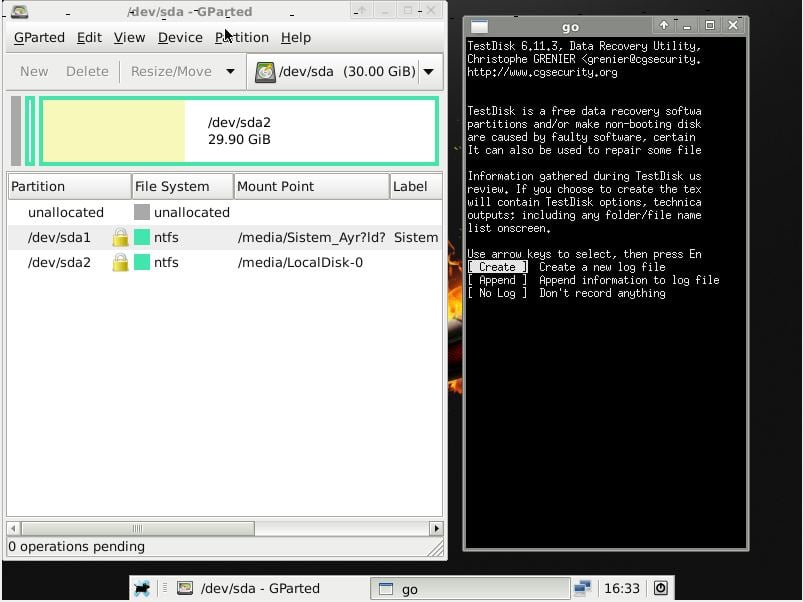Image resolution: width=803 pixels, height=602 pixels.
Task: Select the gray unallocated block in the disk graphic
Action: [16, 131]
